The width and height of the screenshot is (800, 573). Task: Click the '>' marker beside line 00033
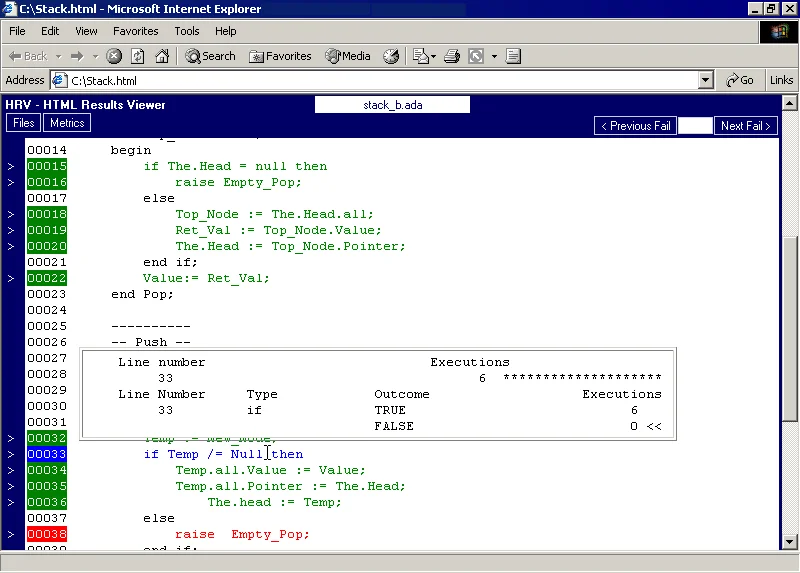11,454
